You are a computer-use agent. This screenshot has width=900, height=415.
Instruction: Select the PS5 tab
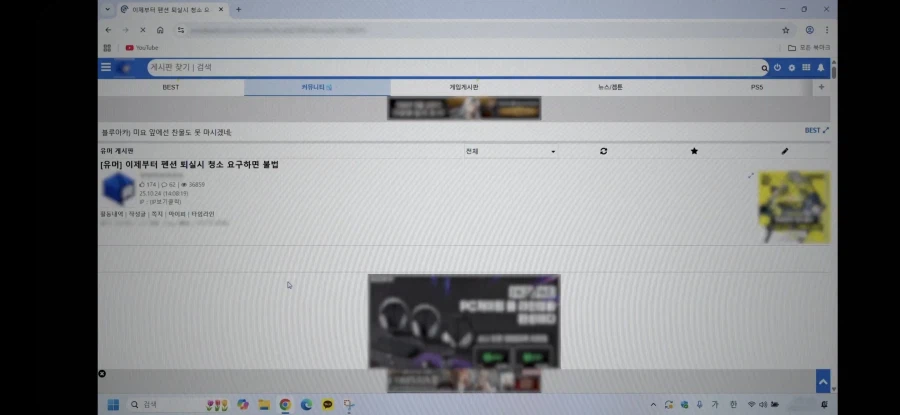(x=757, y=87)
